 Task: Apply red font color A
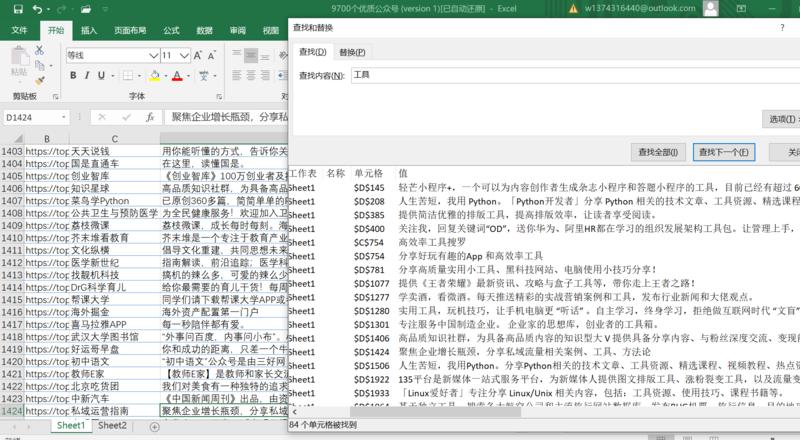(177, 76)
